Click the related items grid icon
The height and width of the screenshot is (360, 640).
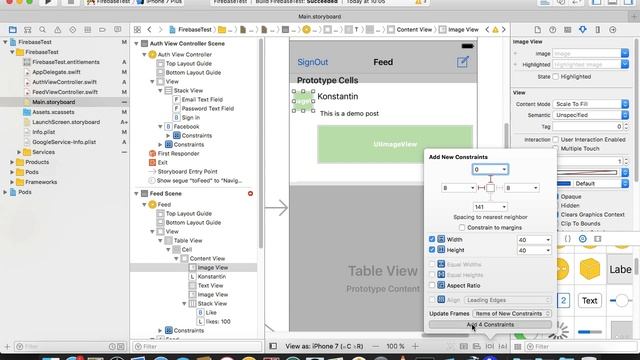point(137,30)
